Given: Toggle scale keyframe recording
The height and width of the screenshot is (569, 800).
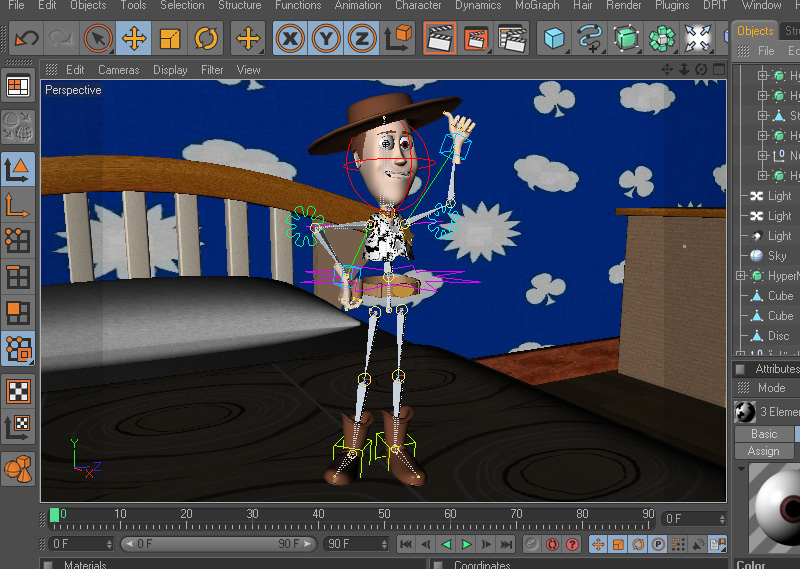Looking at the screenshot, I should point(618,544).
